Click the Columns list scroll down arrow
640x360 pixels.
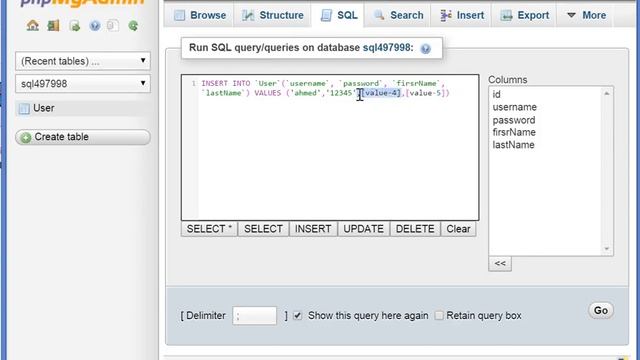(x=607, y=249)
